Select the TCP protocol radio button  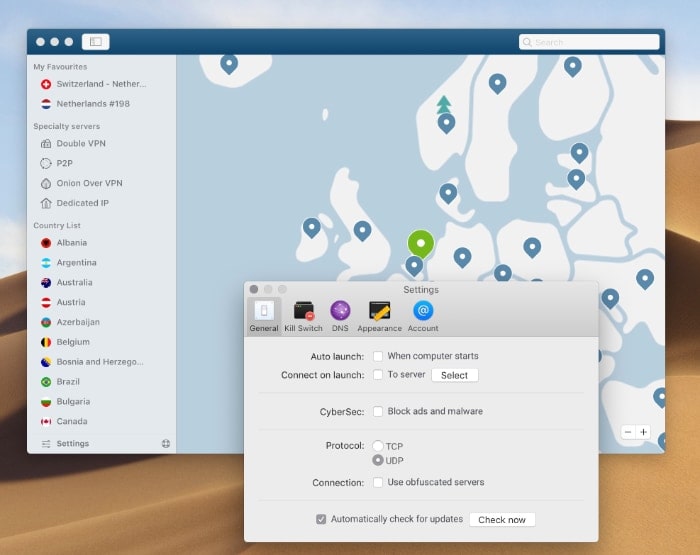[x=378, y=446]
